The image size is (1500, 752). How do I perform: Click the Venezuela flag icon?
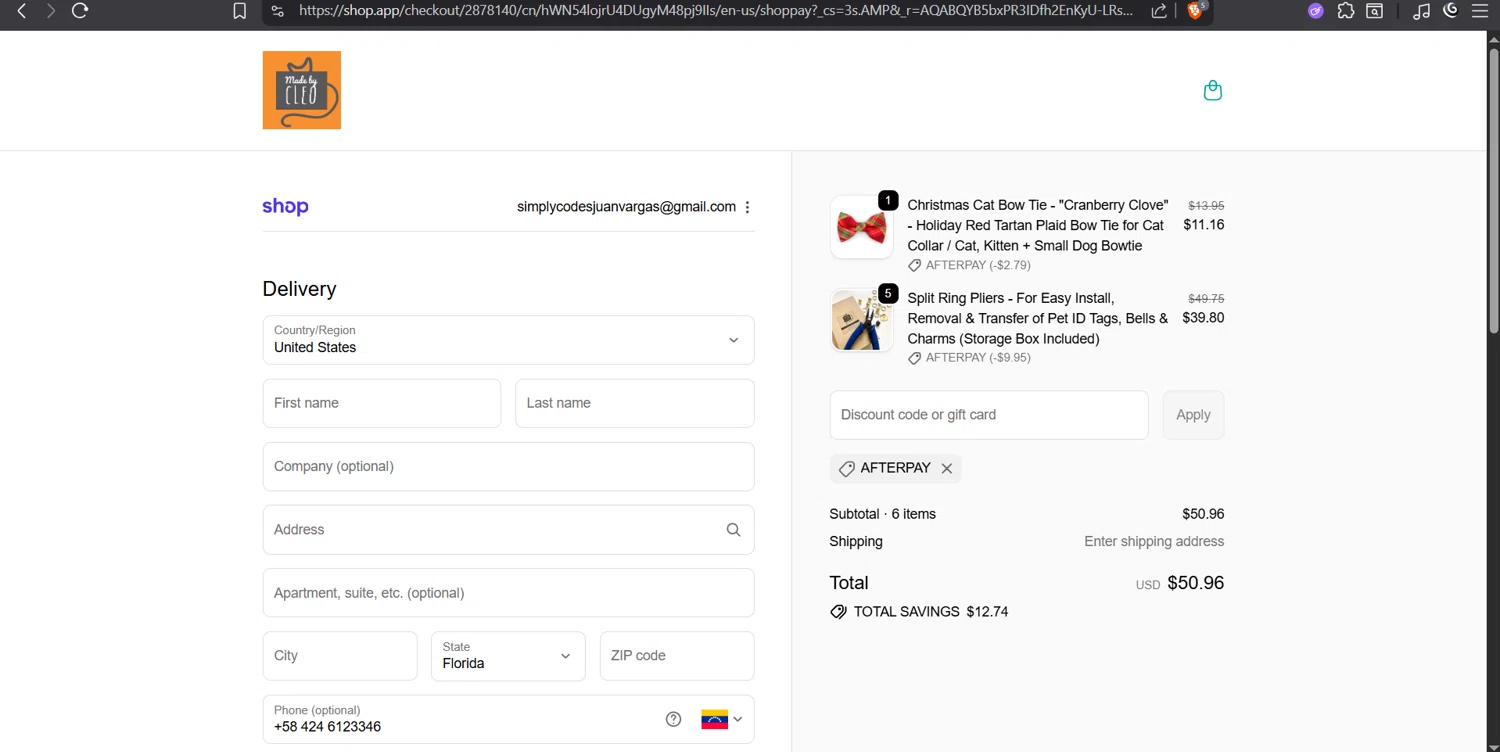714,719
